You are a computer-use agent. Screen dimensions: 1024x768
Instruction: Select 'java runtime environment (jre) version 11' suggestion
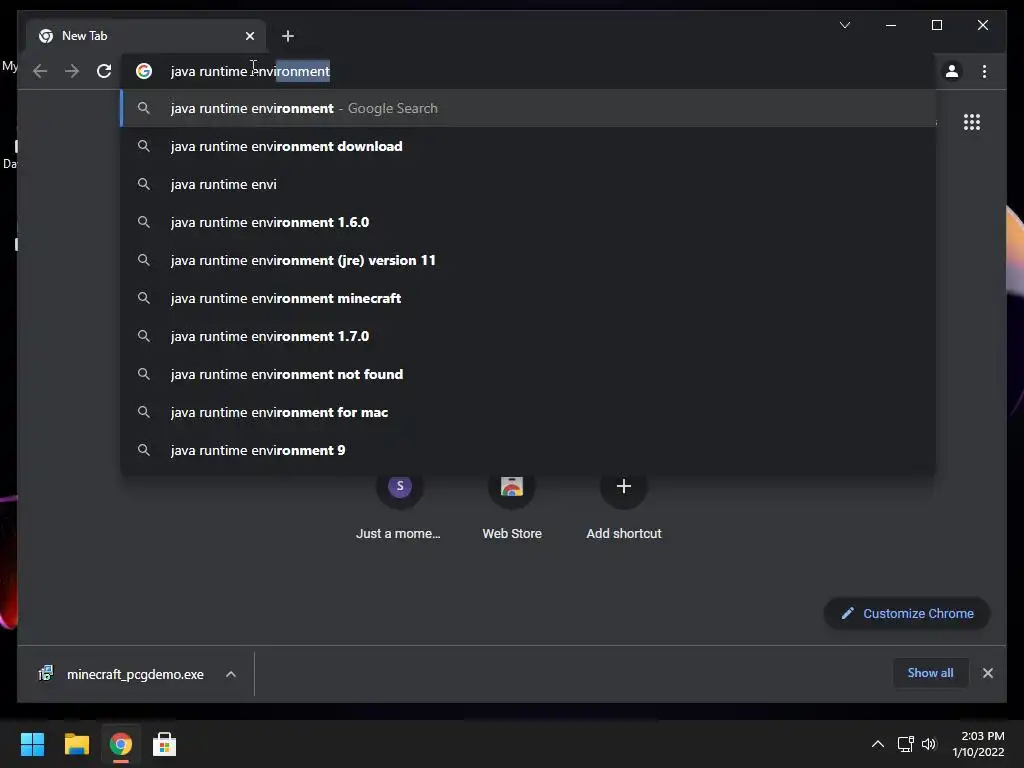click(x=528, y=260)
